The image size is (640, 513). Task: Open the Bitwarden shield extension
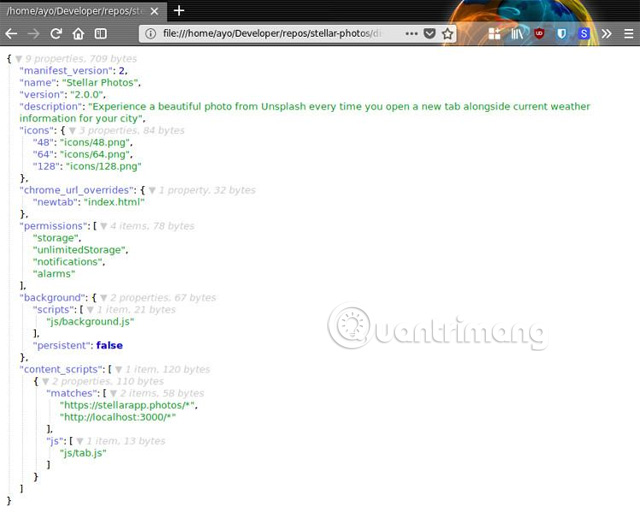562,33
